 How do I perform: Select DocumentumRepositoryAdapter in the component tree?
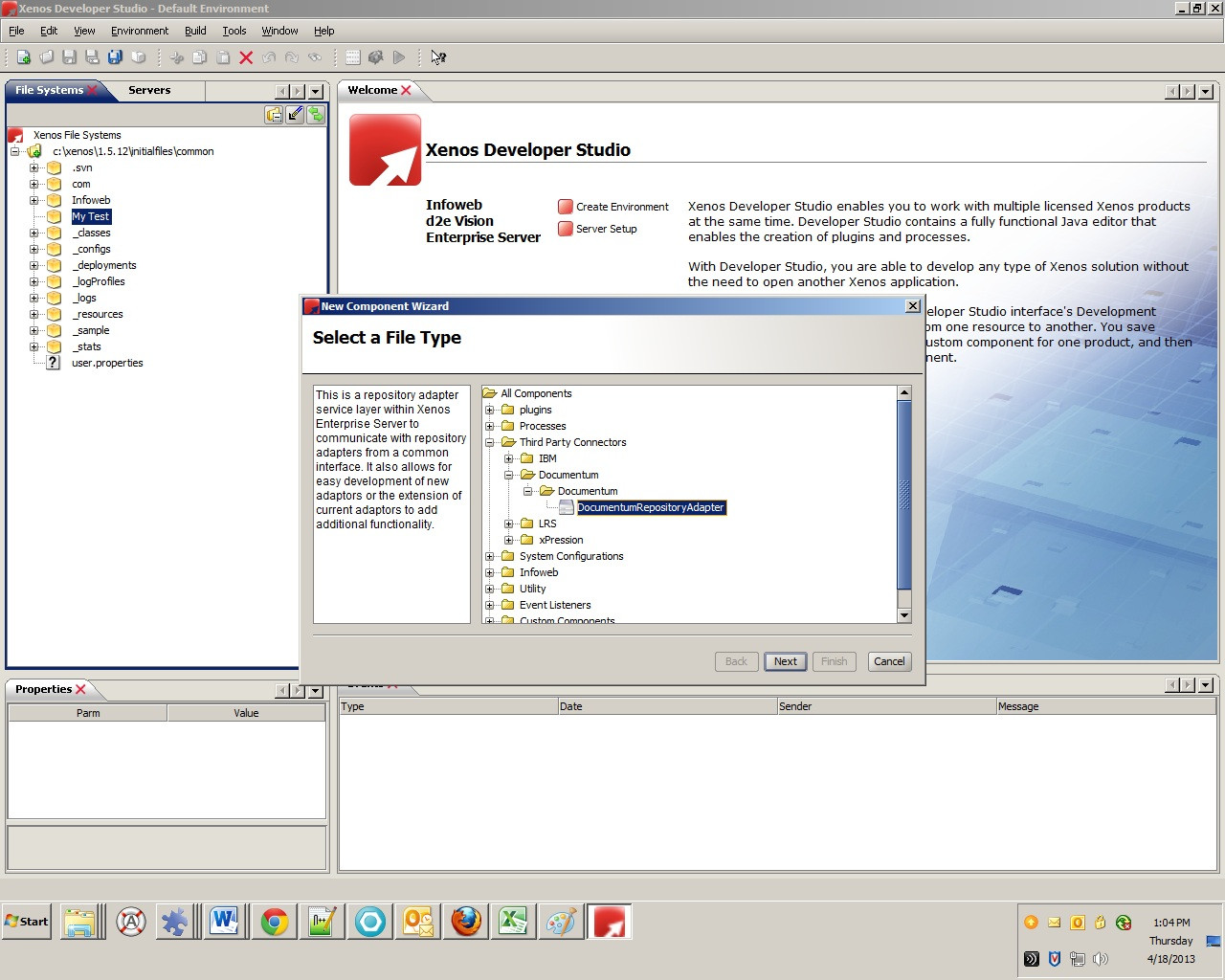click(x=651, y=507)
